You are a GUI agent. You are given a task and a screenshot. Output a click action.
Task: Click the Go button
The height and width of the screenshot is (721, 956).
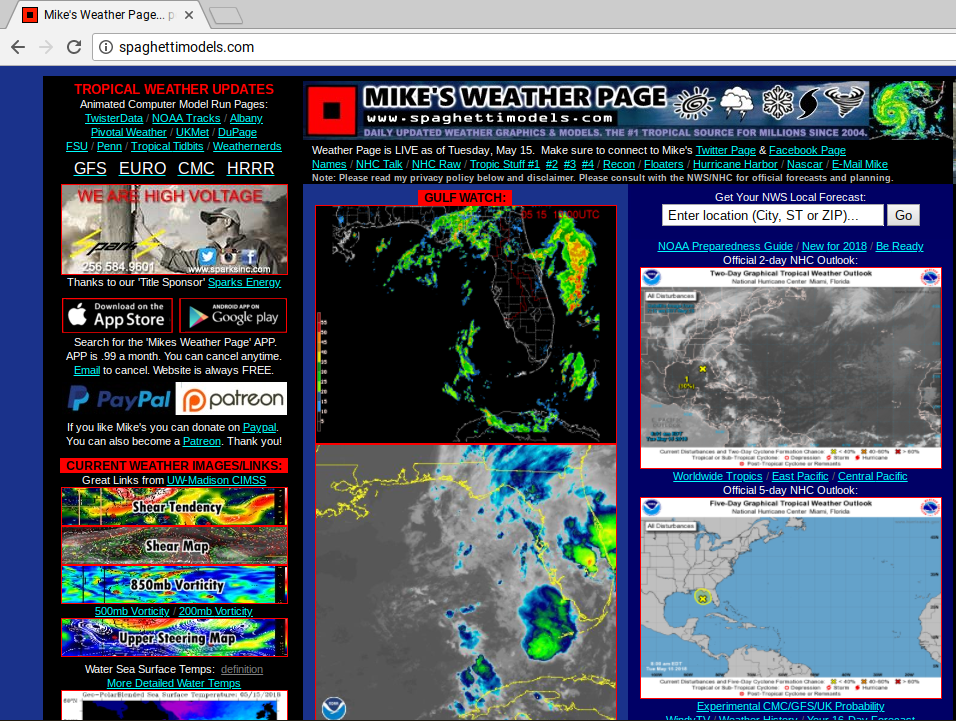tap(903, 215)
